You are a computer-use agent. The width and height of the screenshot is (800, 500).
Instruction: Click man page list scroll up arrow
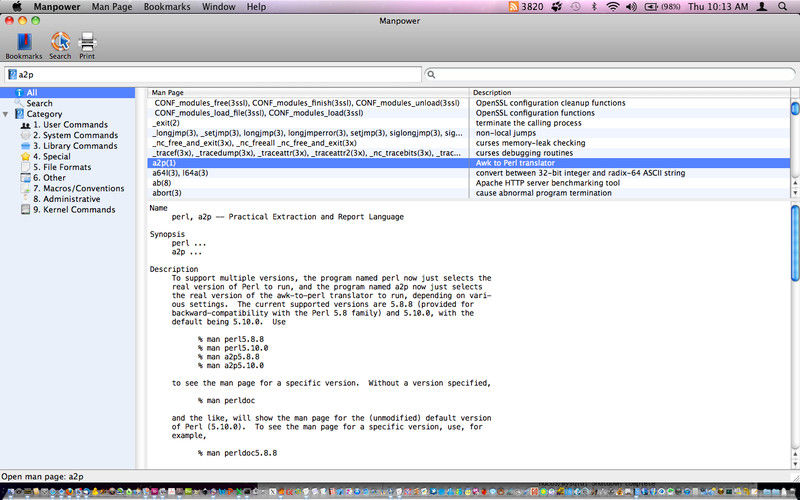(795, 183)
